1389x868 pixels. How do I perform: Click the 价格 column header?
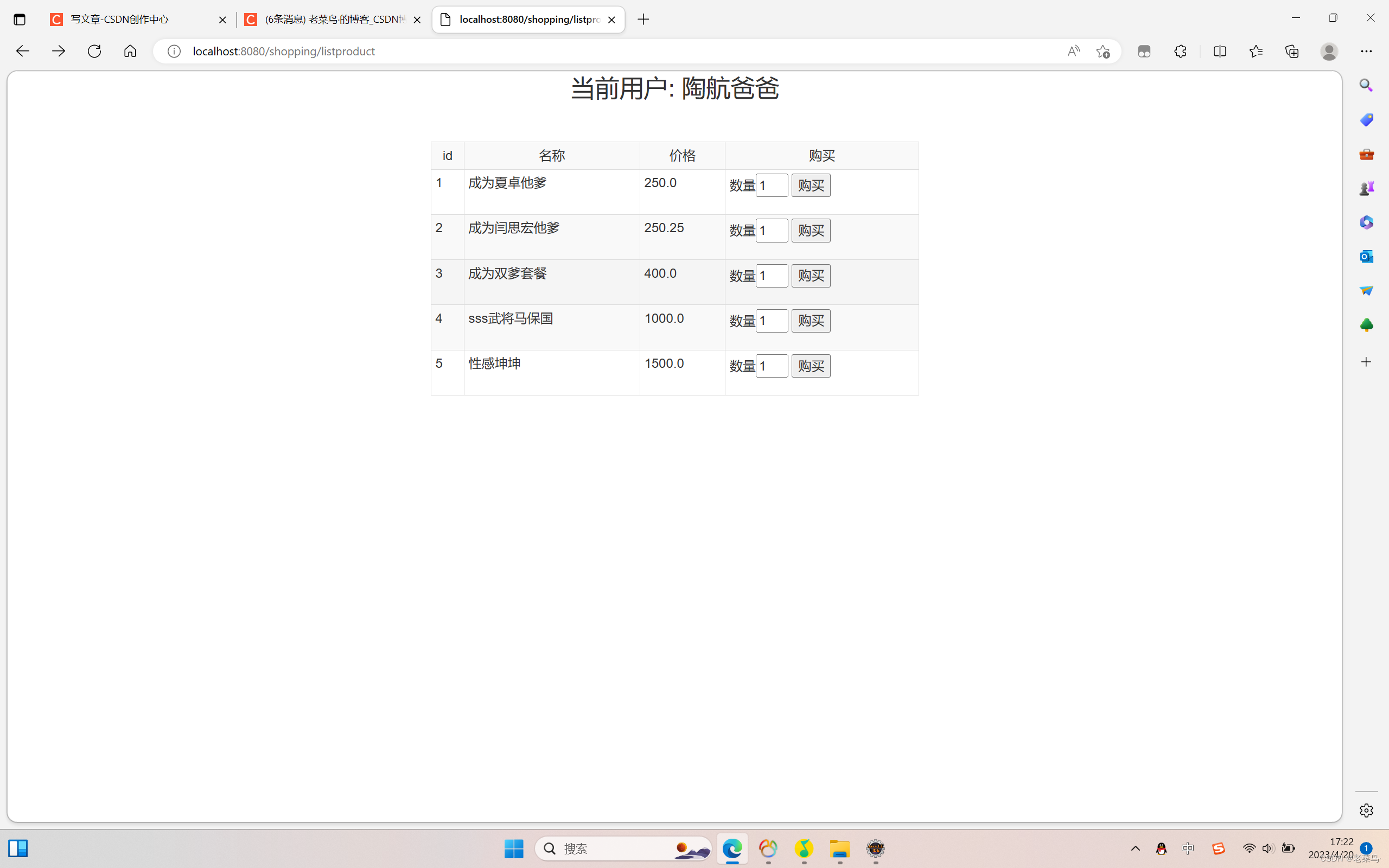(683, 156)
